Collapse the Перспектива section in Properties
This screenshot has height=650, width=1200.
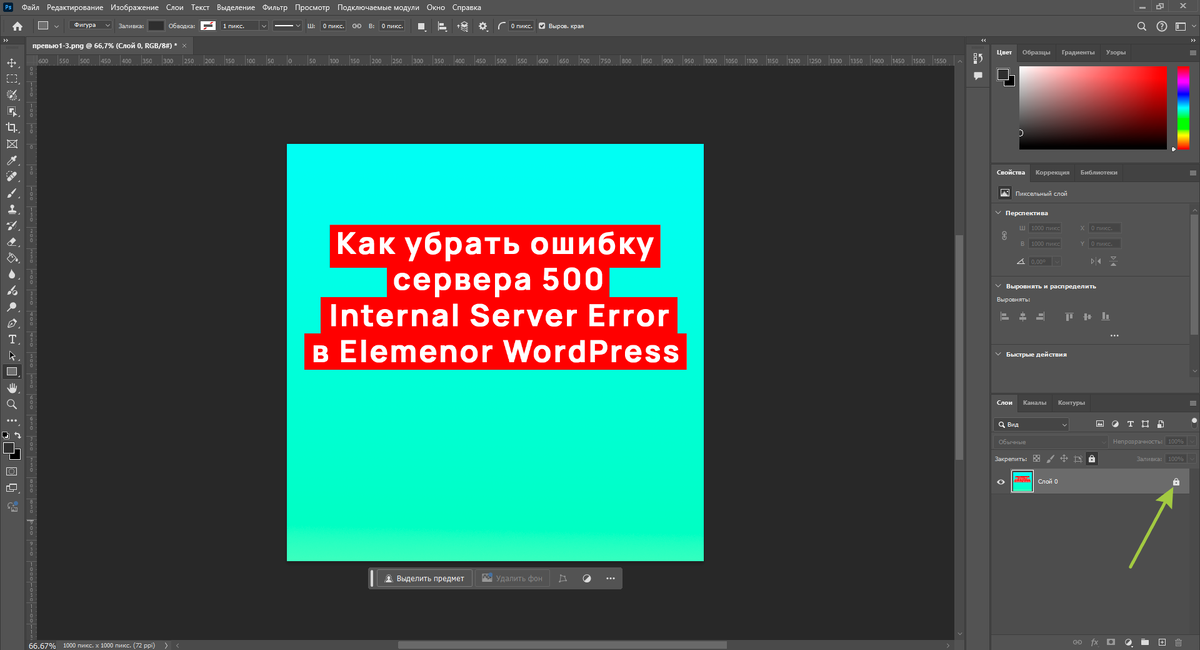coord(997,212)
